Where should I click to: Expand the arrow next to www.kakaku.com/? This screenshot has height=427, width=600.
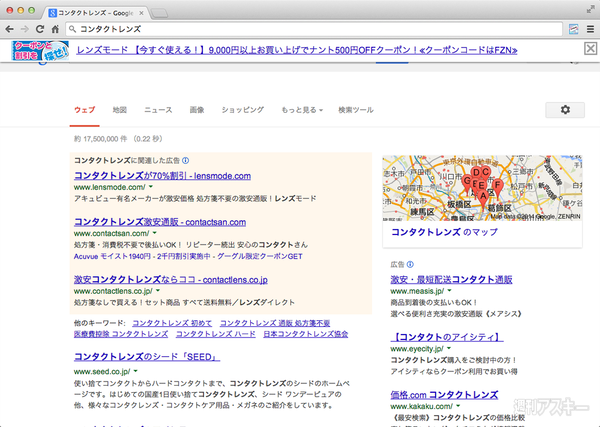coord(458,406)
